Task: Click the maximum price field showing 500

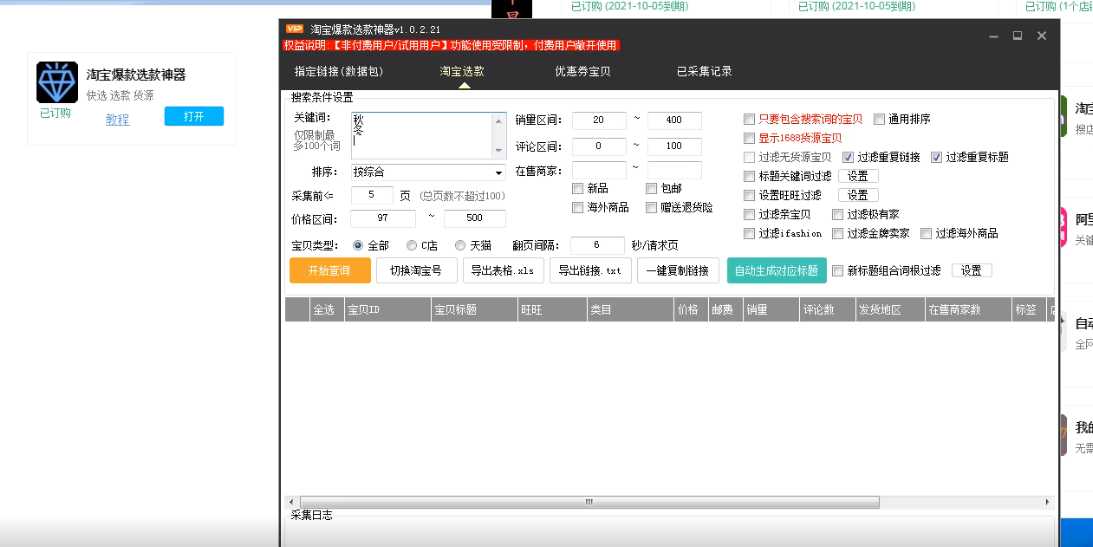Action: [474, 218]
